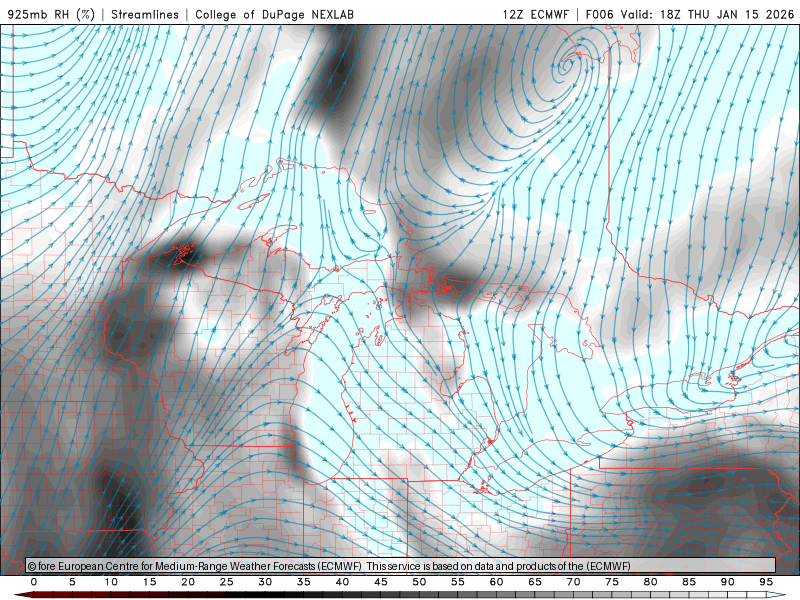Click the '0' label on the color scale
The width and height of the screenshot is (800, 600).
point(34,582)
